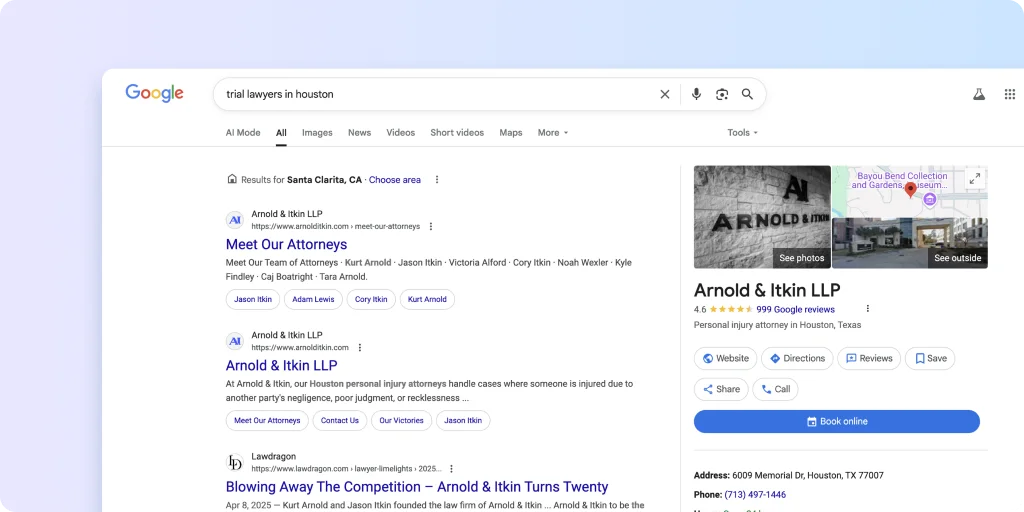Screen dimensions: 1024x512
Task: Click Arnold & Itkin favicon of second result
Action: tap(234, 341)
